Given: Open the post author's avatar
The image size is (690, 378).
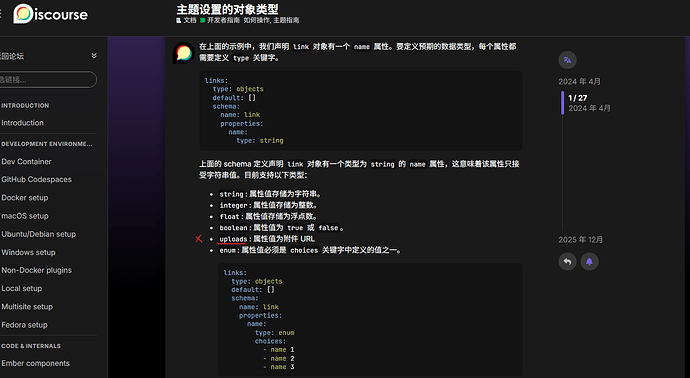Looking at the screenshot, I should 184,53.
